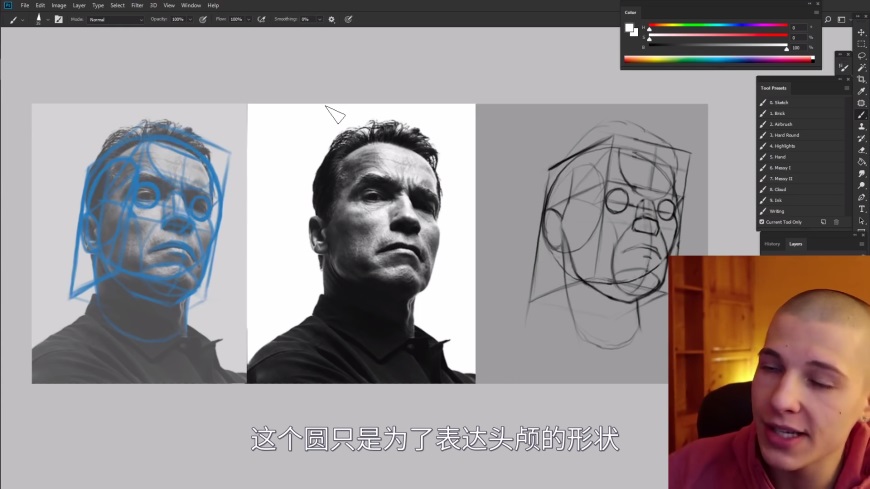Screen dimensions: 870x489
Task: Expand the Opacity slider dropdown arrow
Action: coord(190,19)
